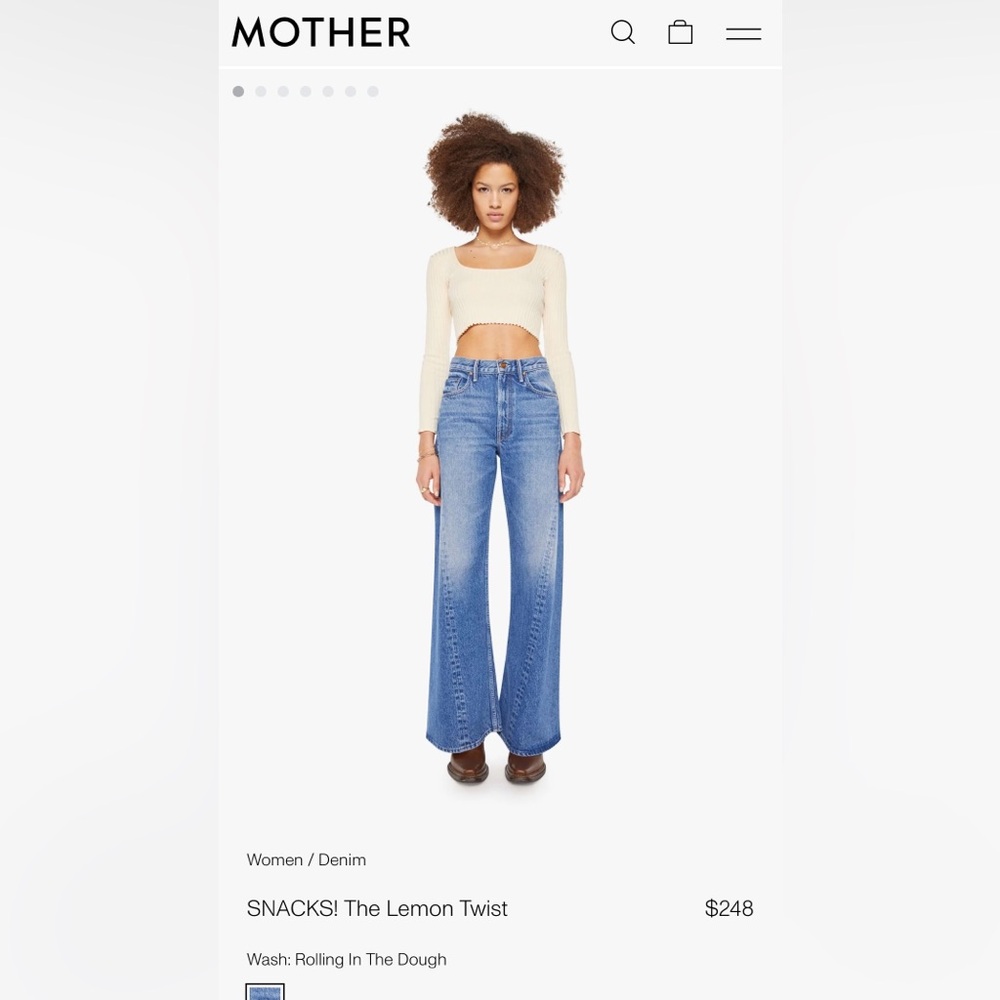Select the third carousel dot

283,91
